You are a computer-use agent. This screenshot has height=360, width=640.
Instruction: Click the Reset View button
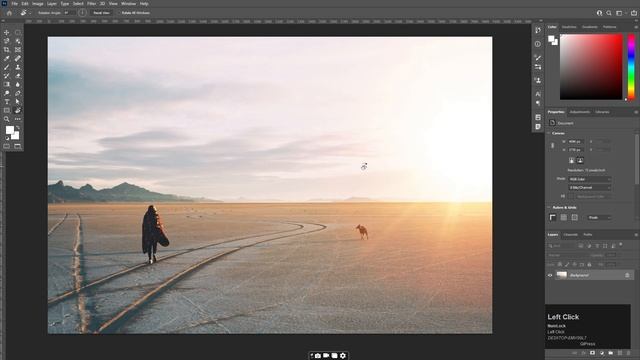[101, 13]
